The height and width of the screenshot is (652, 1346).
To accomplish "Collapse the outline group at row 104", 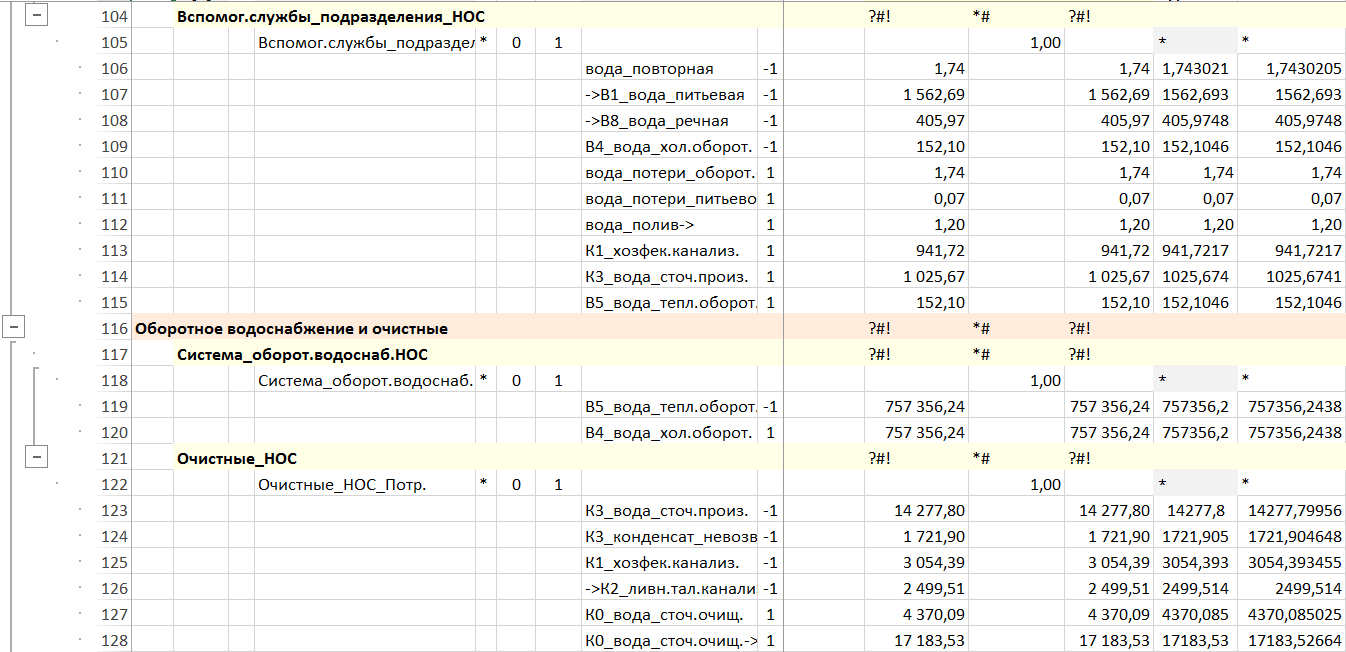I will coord(37,17).
